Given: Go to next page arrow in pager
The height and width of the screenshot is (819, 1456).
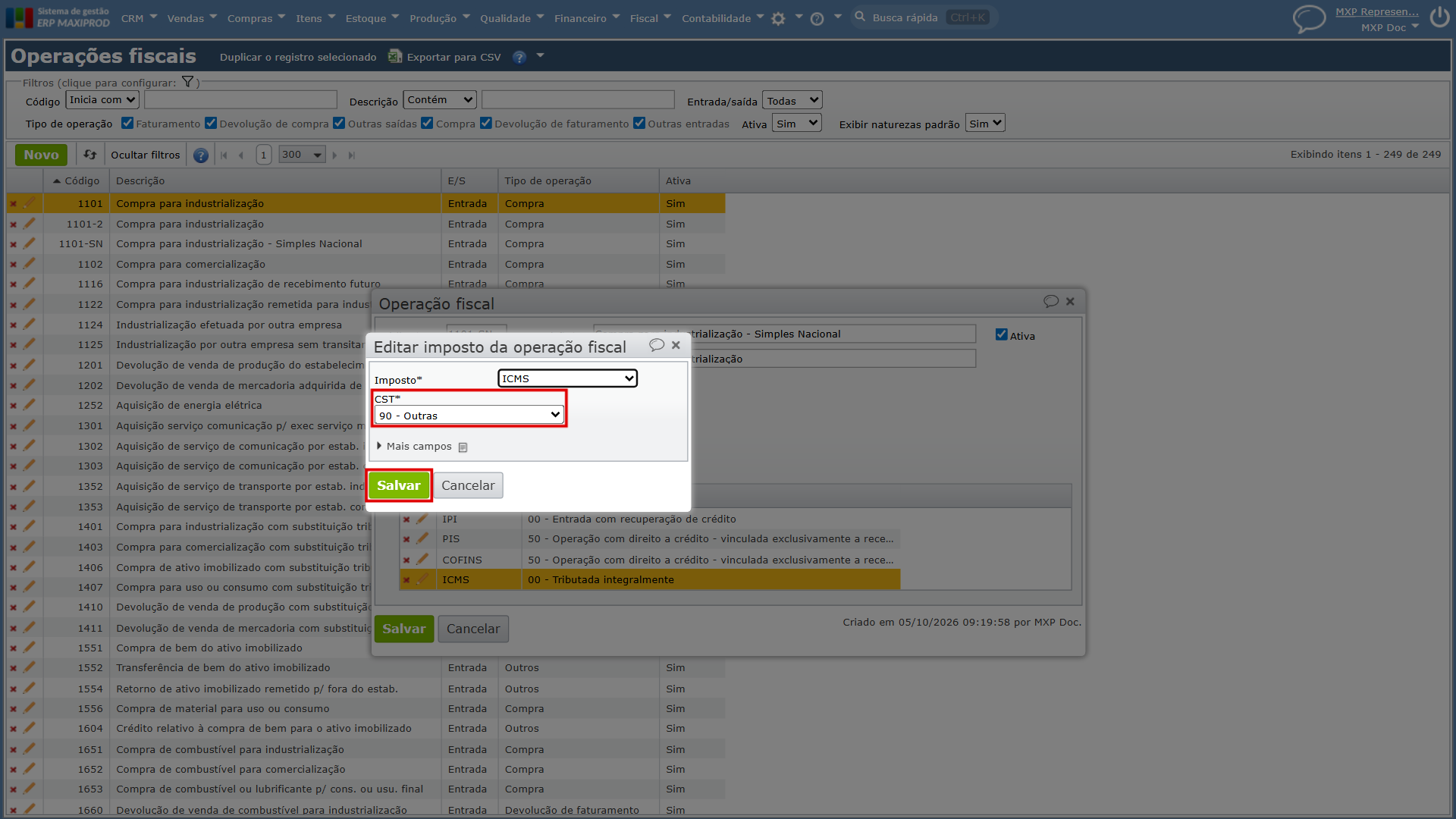Looking at the screenshot, I should pos(334,155).
